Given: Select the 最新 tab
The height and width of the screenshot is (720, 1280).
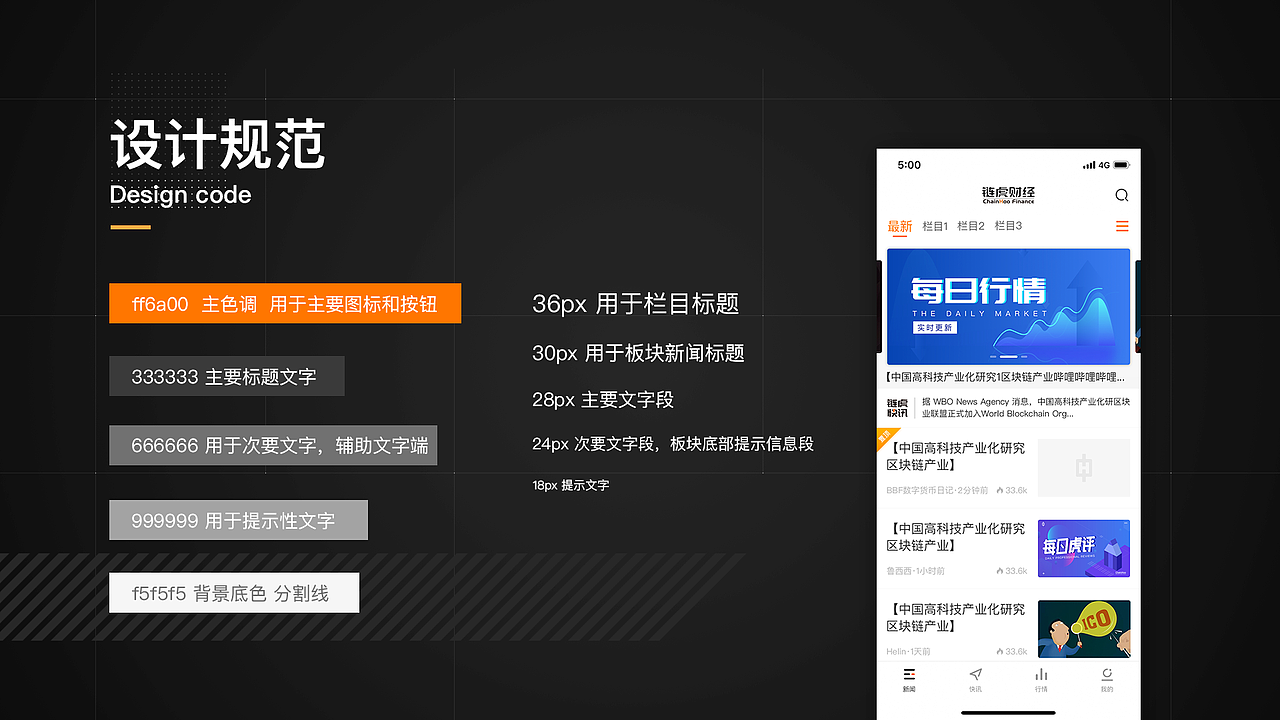Looking at the screenshot, I should coord(900,226).
